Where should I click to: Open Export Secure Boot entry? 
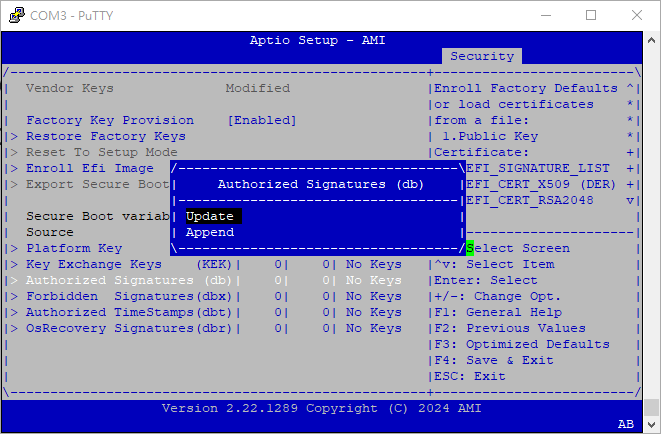coord(97,184)
